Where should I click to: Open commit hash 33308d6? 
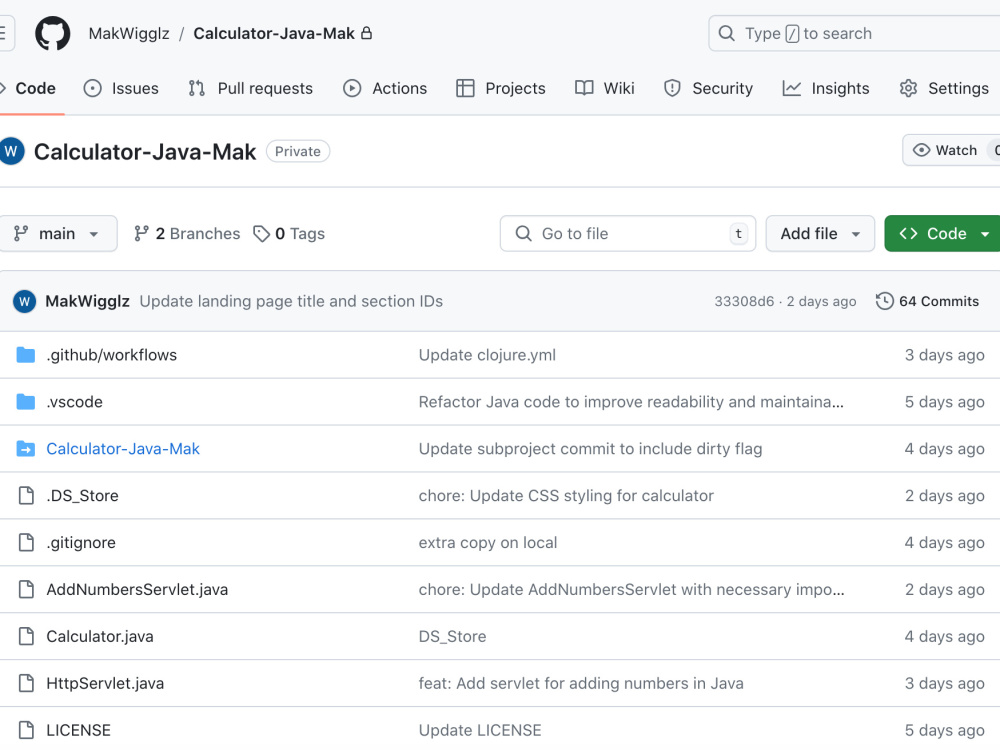coord(744,301)
